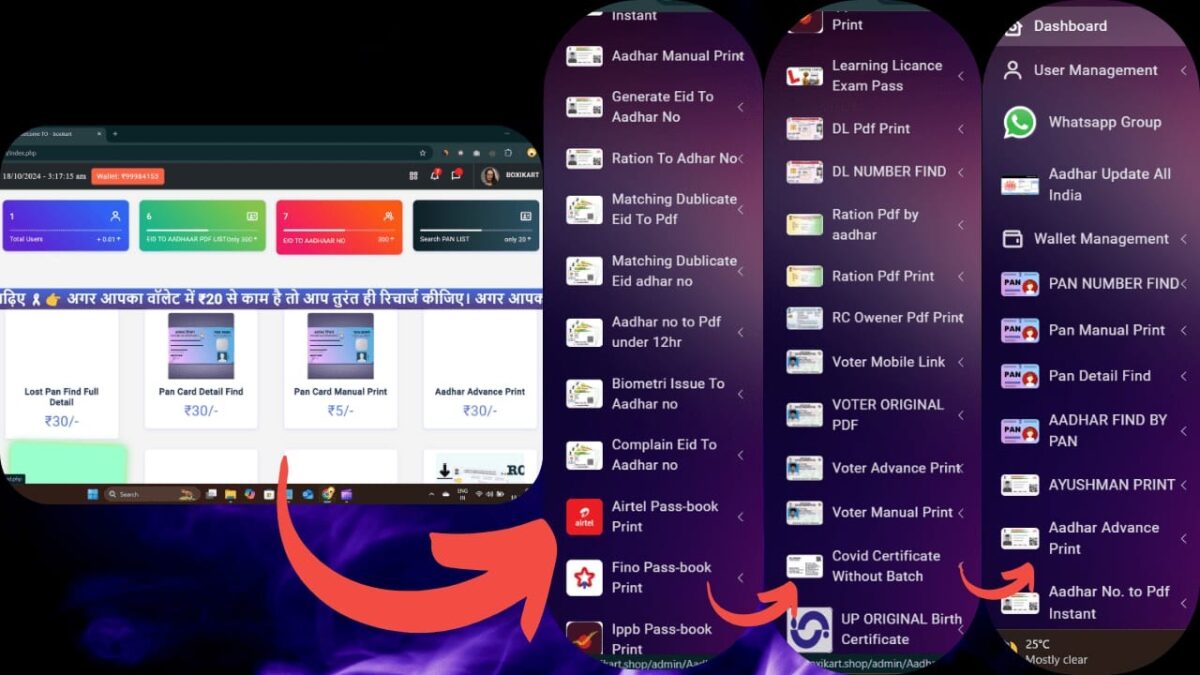1200x675 pixels.
Task: Open the apps grid icon in dashboard header
Action: (x=413, y=175)
